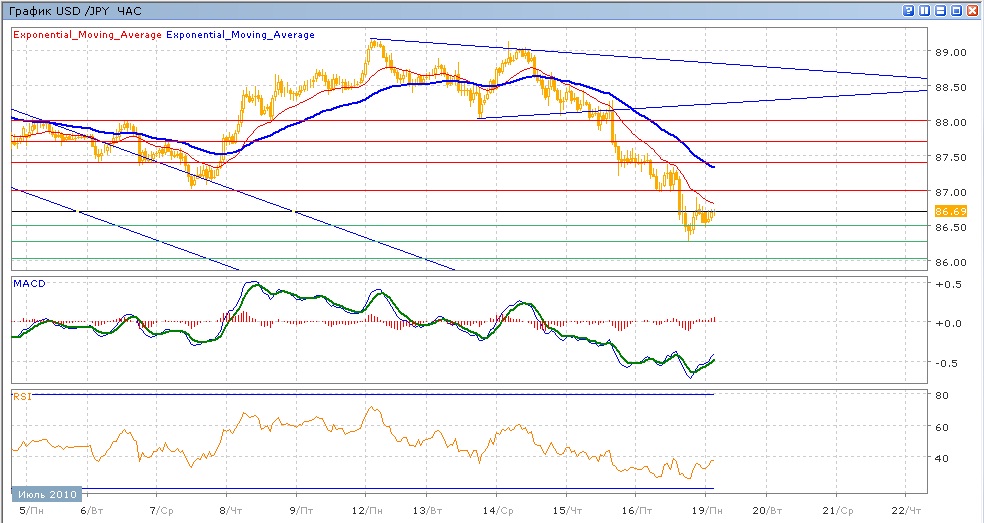Close the USD/JPY chart window

point(972,9)
